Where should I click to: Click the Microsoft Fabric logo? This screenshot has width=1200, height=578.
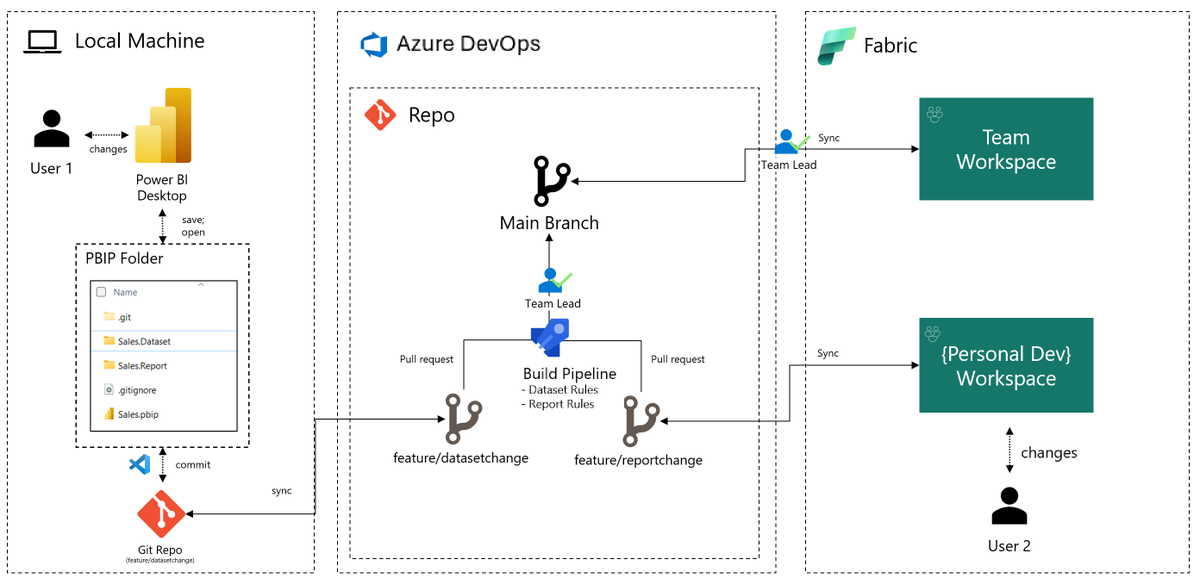(835, 44)
